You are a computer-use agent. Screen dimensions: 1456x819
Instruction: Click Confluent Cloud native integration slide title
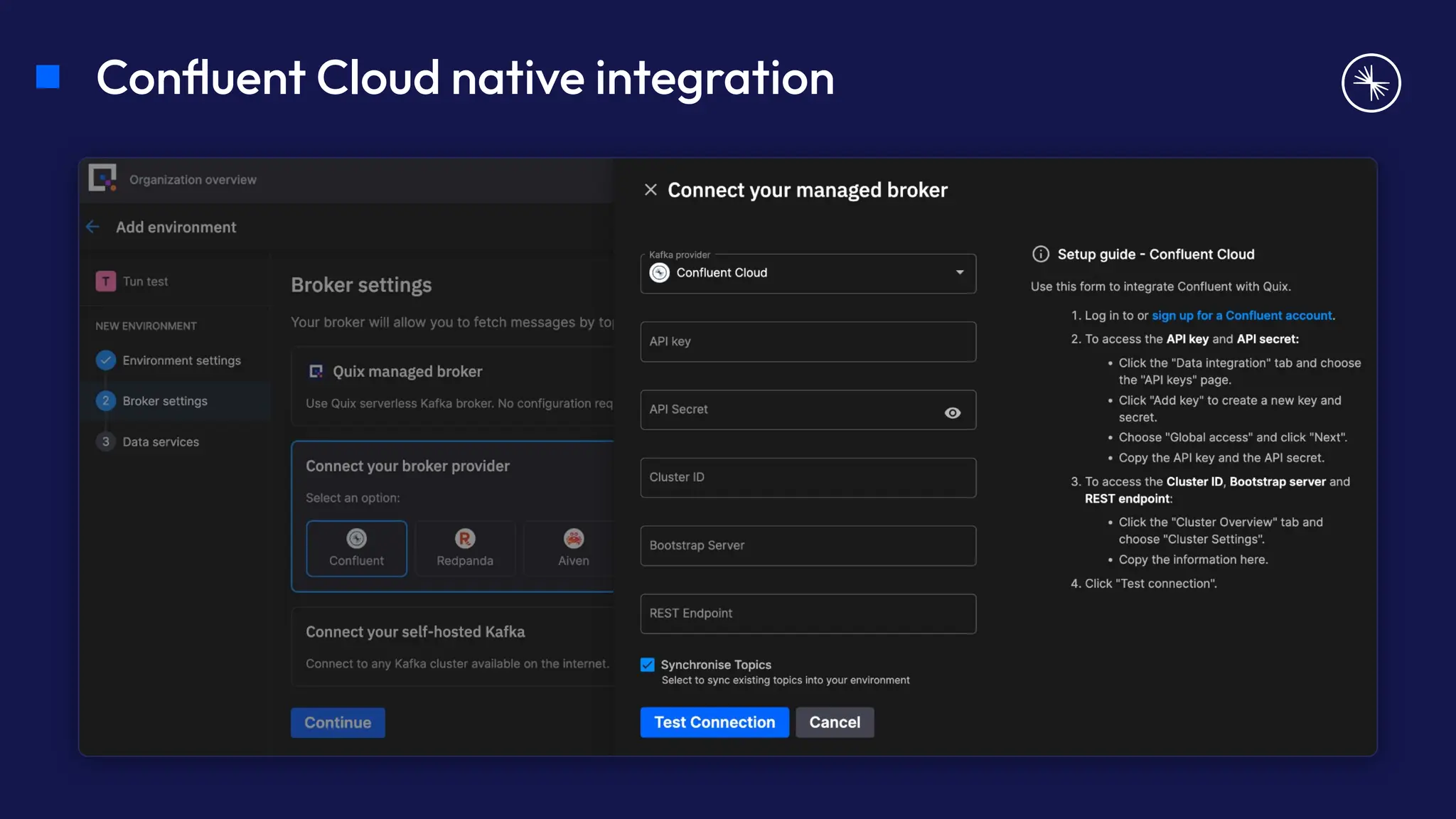click(x=465, y=78)
